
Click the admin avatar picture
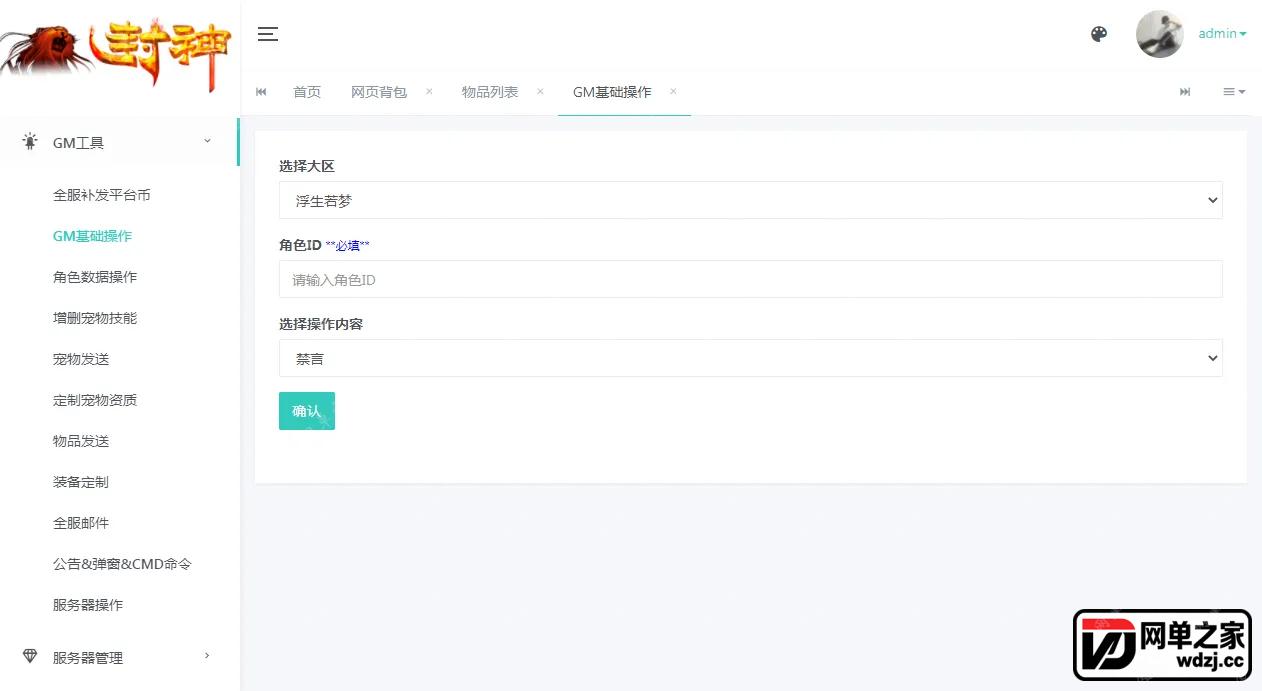1160,34
